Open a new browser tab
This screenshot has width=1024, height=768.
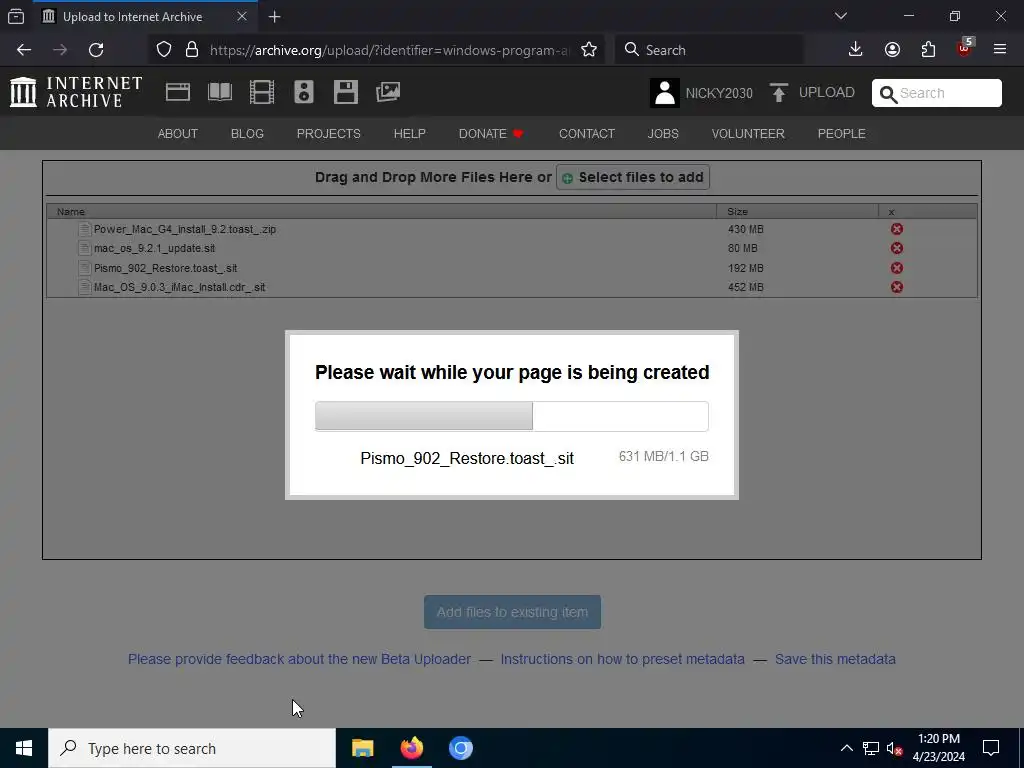(274, 16)
